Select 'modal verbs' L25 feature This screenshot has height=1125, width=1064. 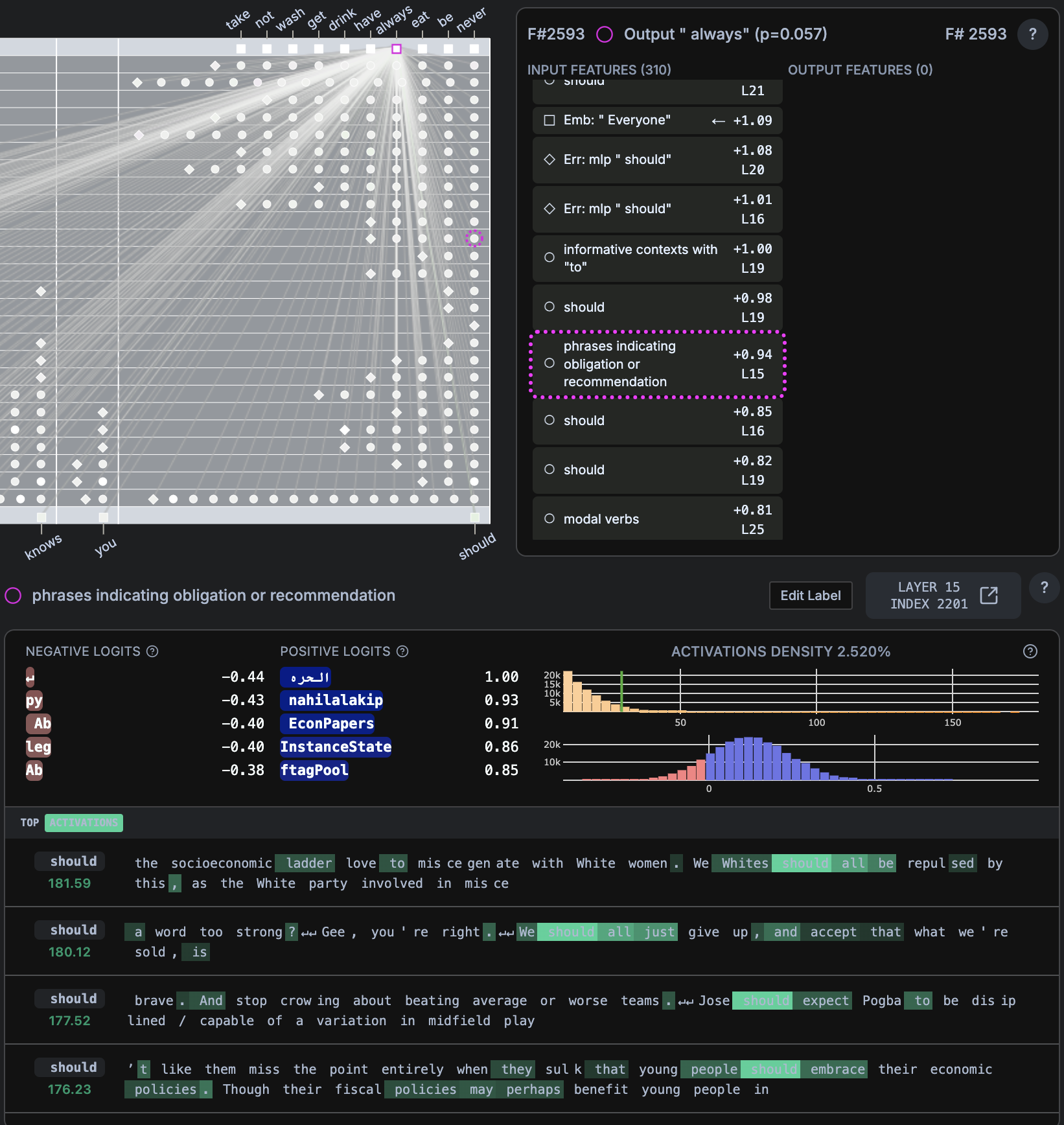657,518
